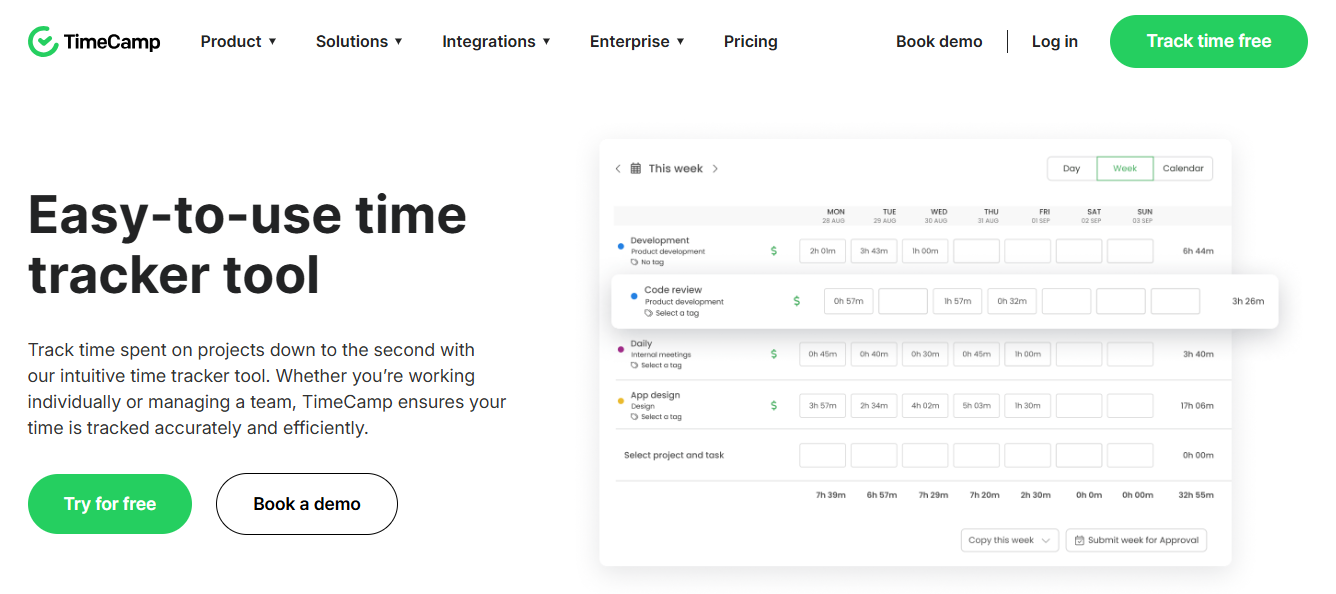
Task: Click the Development task name
Action: [660, 240]
